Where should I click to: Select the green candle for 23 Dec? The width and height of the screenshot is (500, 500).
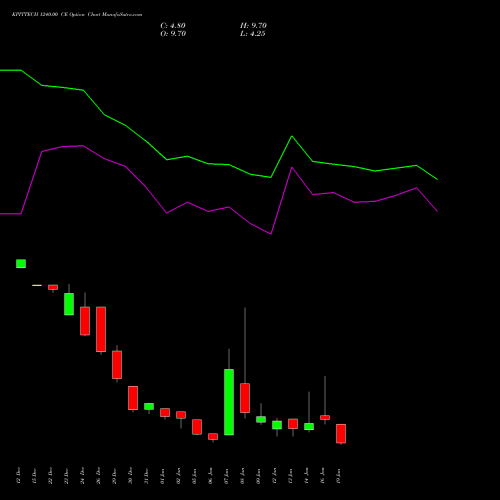[x=69, y=304]
